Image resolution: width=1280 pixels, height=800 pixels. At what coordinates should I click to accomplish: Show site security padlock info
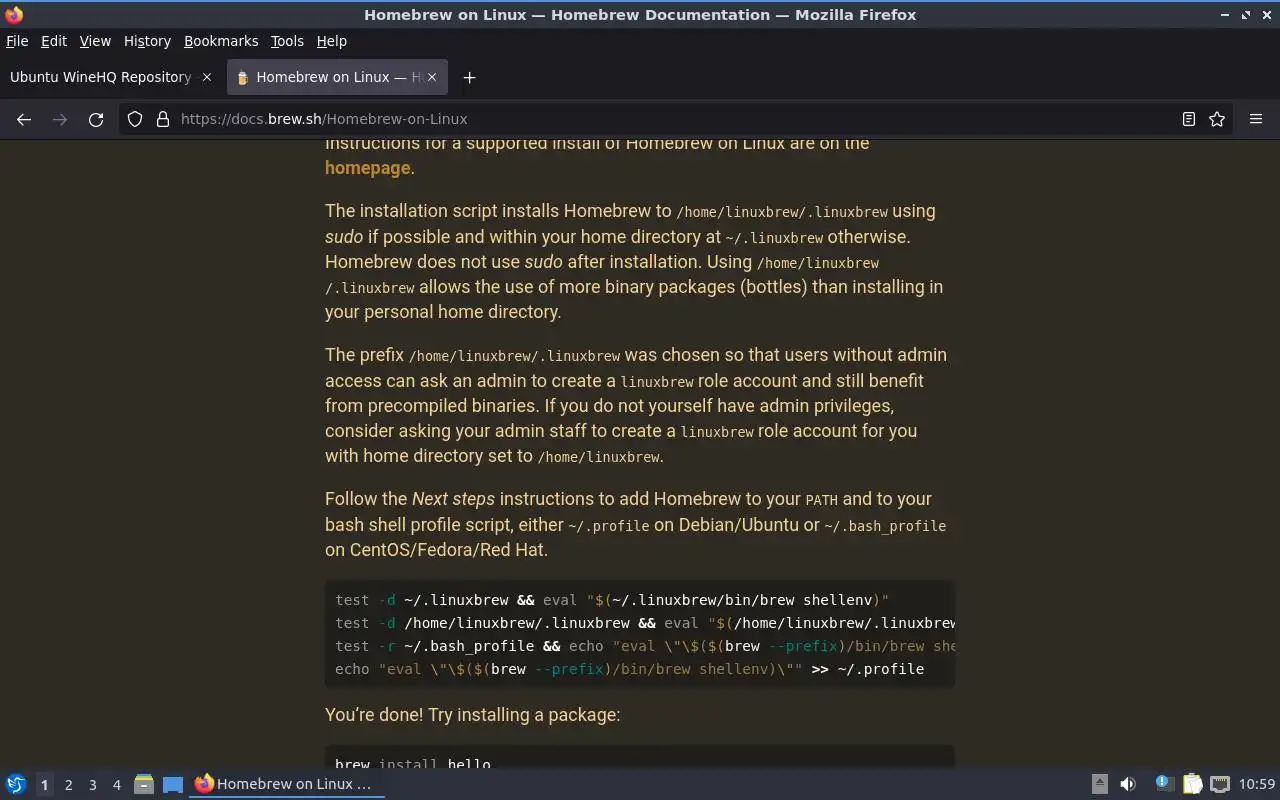pyautogui.click(x=163, y=119)
